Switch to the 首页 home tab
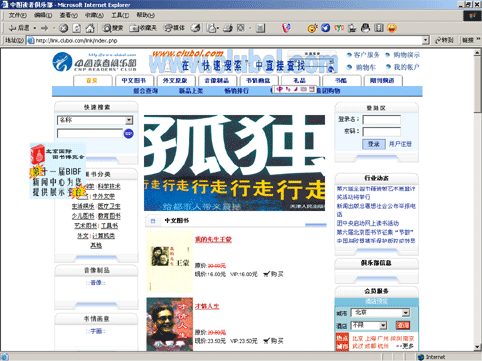 (92, 81)
